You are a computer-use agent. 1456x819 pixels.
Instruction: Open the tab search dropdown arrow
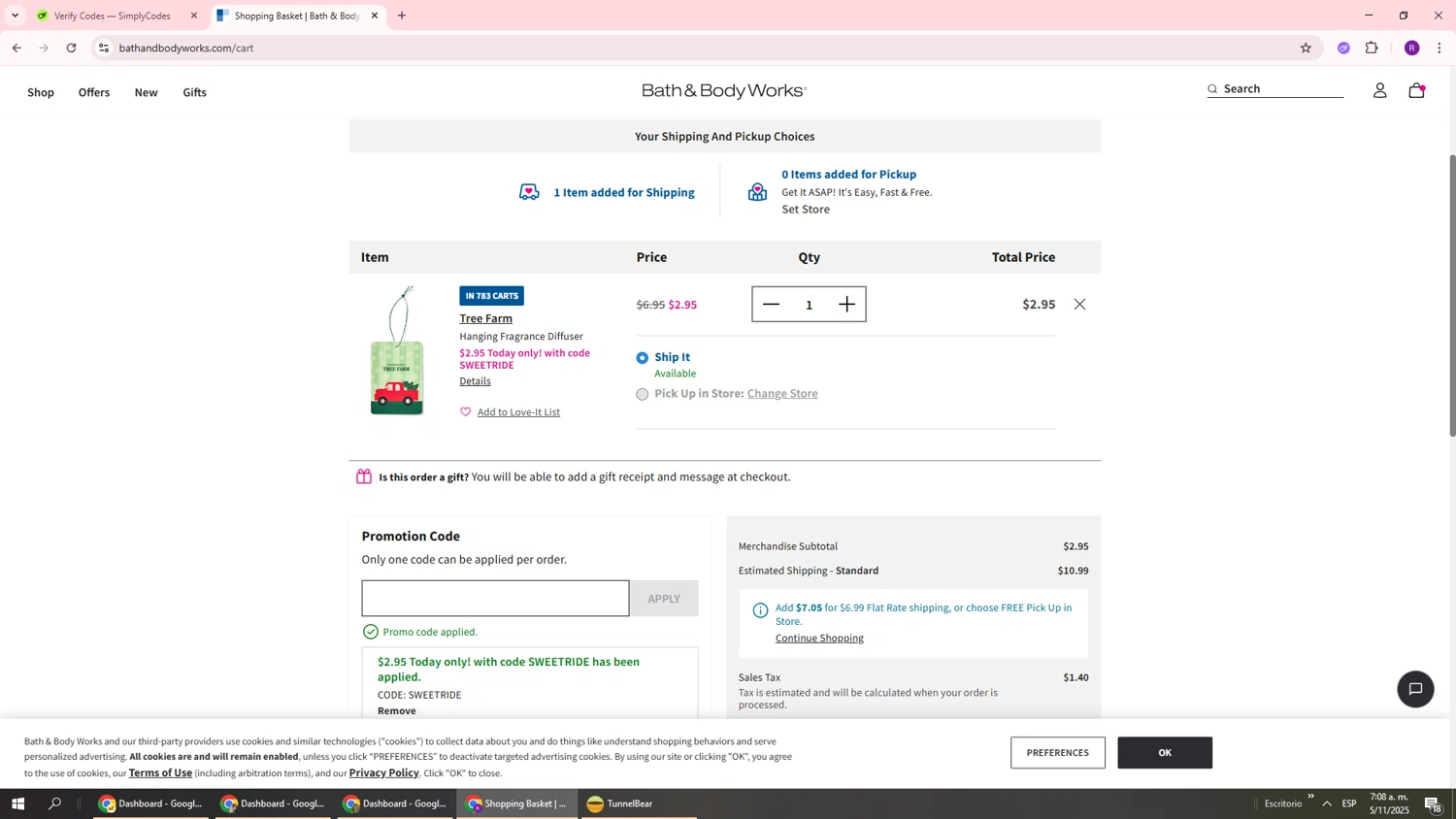[x=15, y=16]
